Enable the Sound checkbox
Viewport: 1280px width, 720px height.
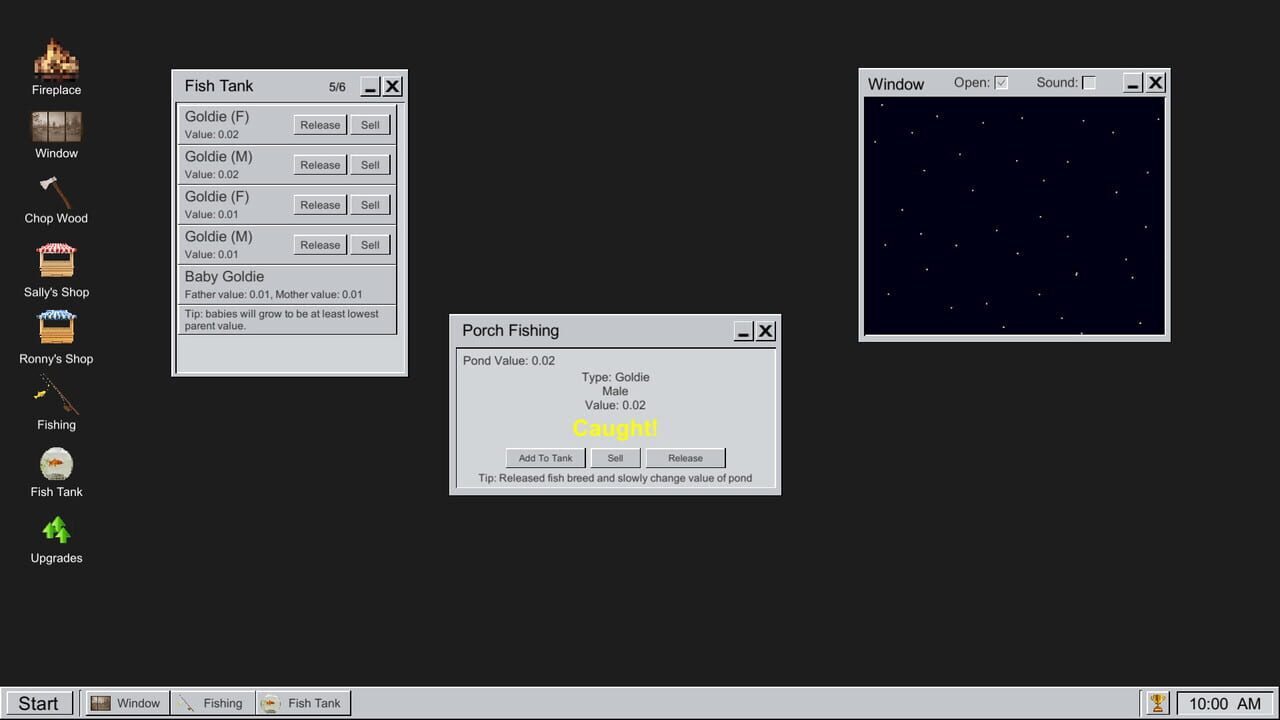point(1089,83)
